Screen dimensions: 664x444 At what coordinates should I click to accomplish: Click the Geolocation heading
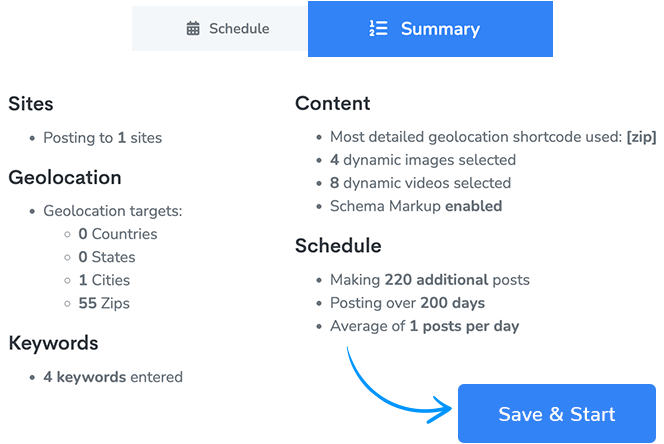[x=65, y=177]
